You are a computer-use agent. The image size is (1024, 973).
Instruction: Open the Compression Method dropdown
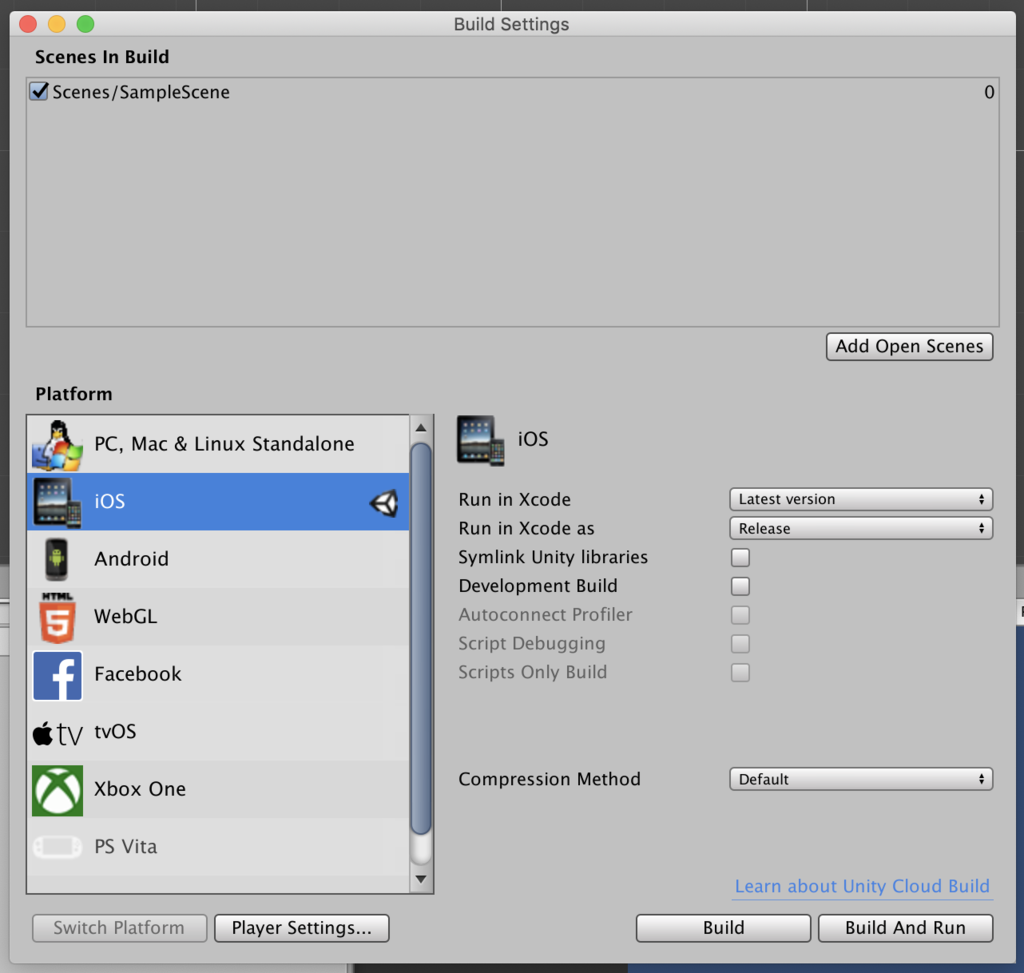coord(861,778)
